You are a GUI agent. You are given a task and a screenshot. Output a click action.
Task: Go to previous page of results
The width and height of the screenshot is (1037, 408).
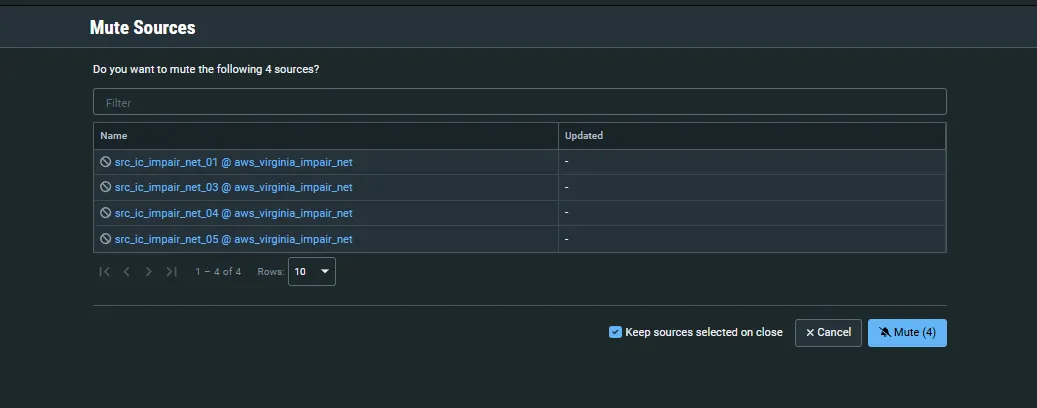[x=126, y=272]
